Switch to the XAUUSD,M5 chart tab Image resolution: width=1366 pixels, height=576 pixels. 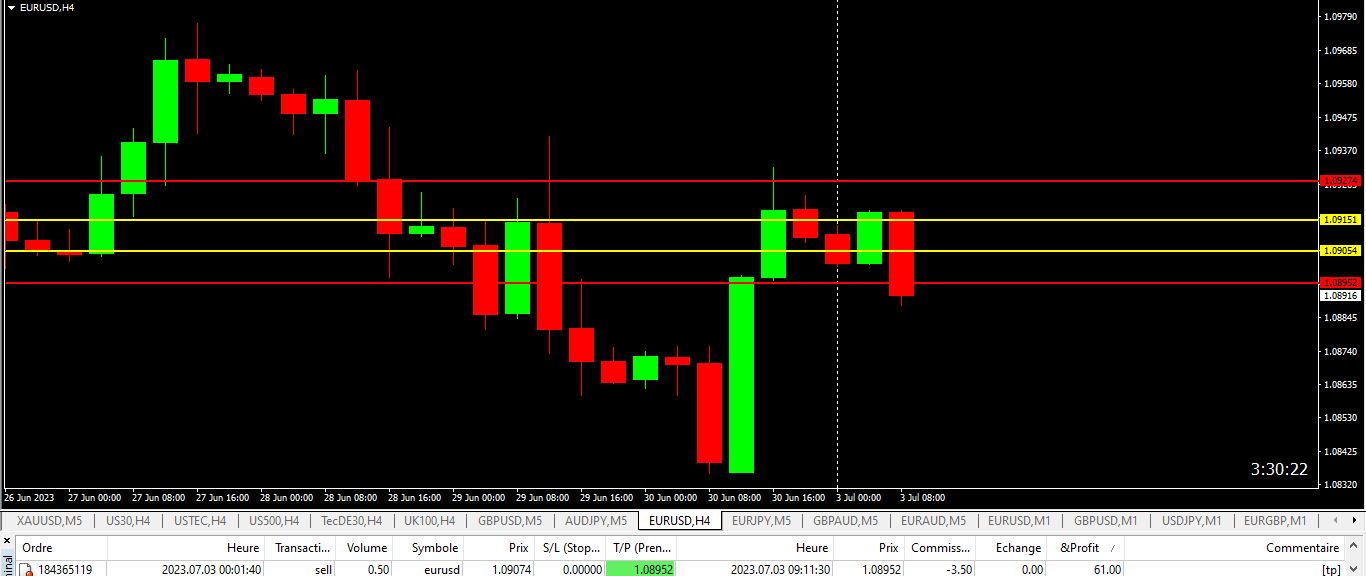(x=49, y=521)
